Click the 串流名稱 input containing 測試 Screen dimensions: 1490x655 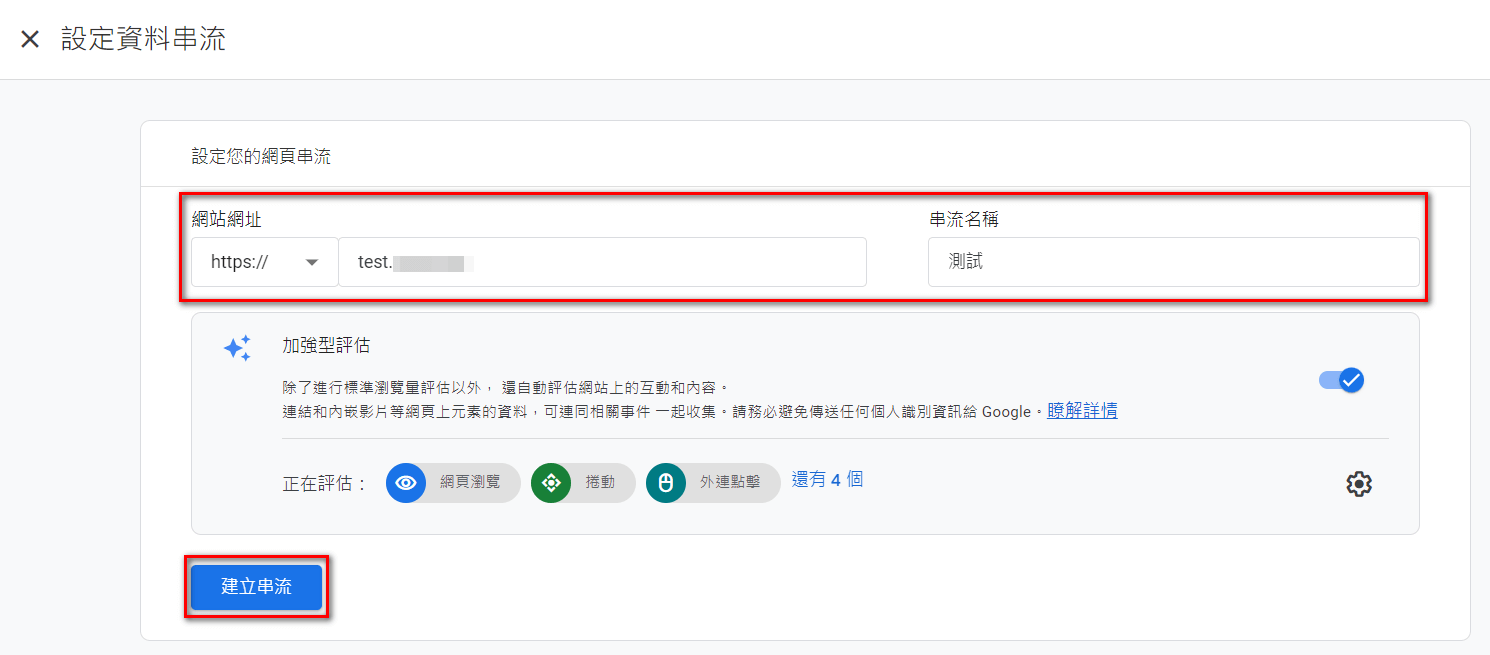coord(1172,262)
